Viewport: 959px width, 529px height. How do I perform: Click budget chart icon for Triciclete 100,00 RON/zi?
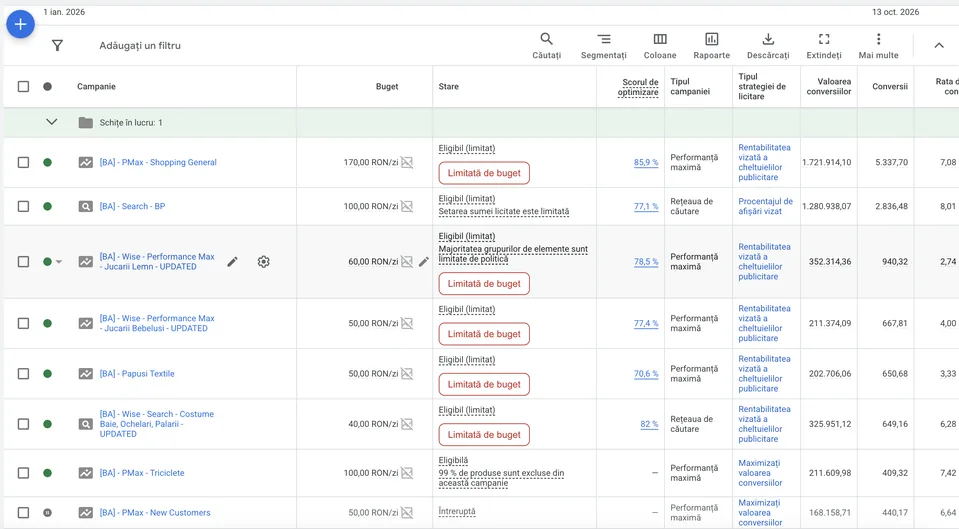pos(407,473)
